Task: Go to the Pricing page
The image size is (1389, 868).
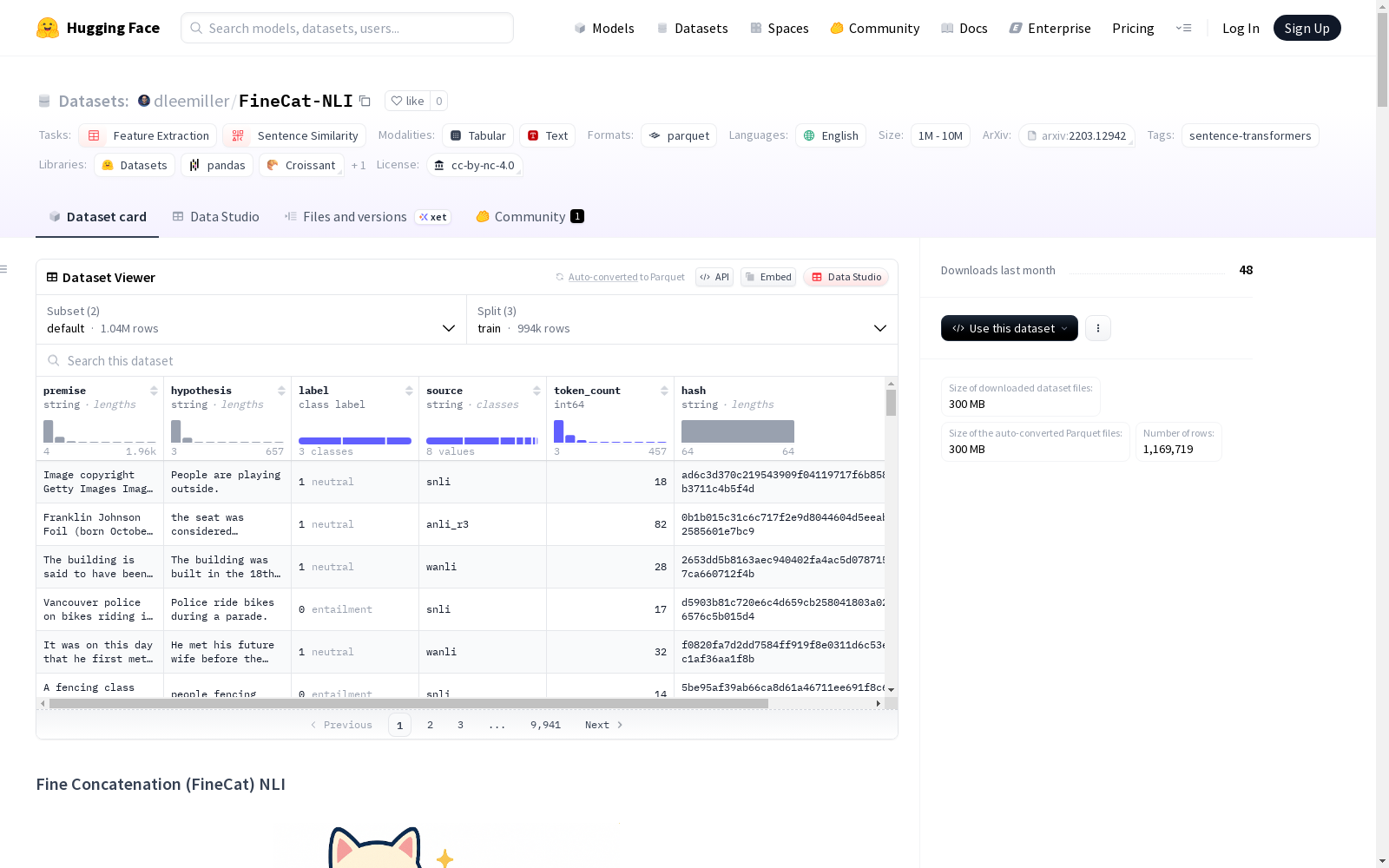Action: (1133, 28)
